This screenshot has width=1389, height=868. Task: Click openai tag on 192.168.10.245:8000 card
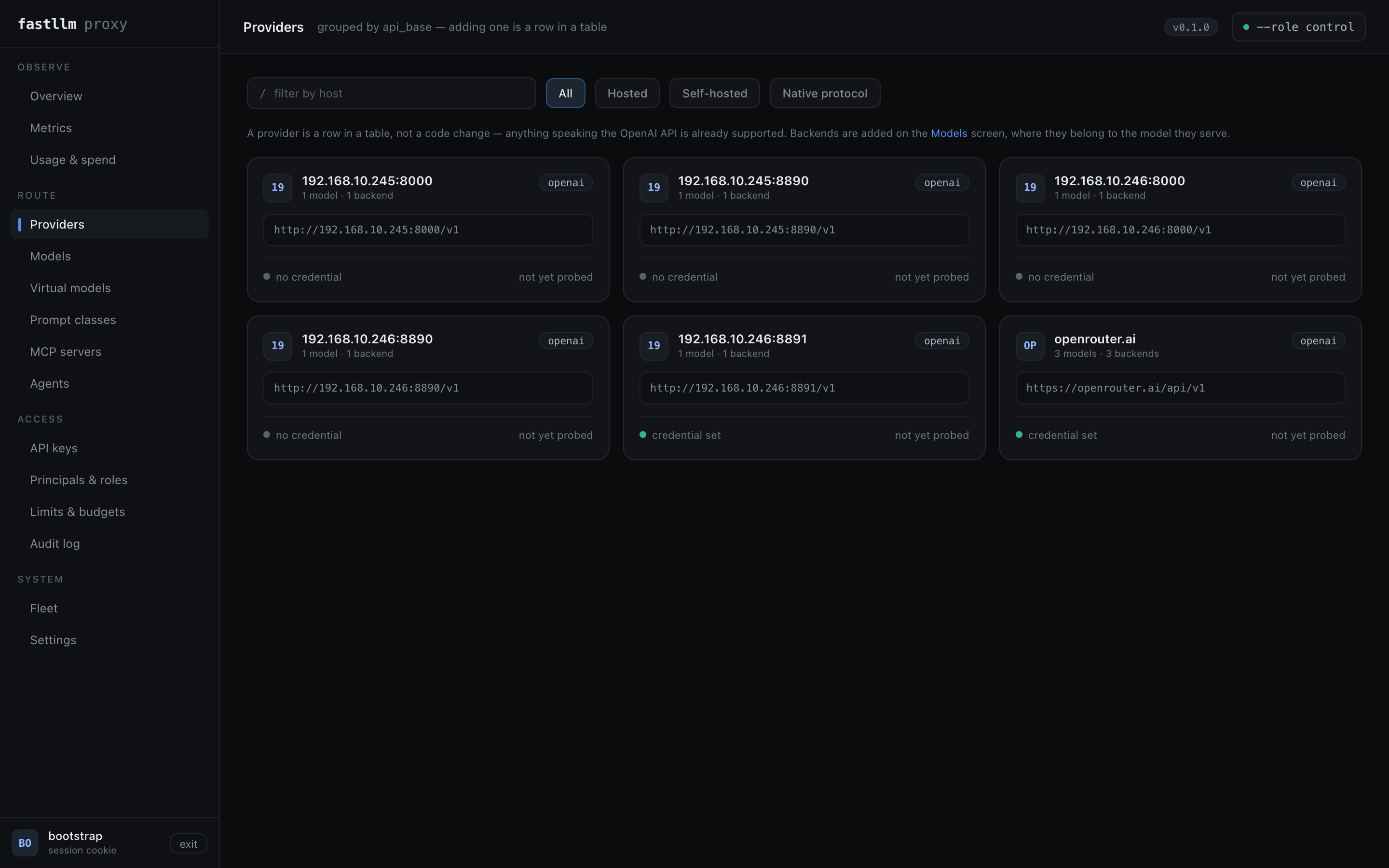click(x=566, y=183)
